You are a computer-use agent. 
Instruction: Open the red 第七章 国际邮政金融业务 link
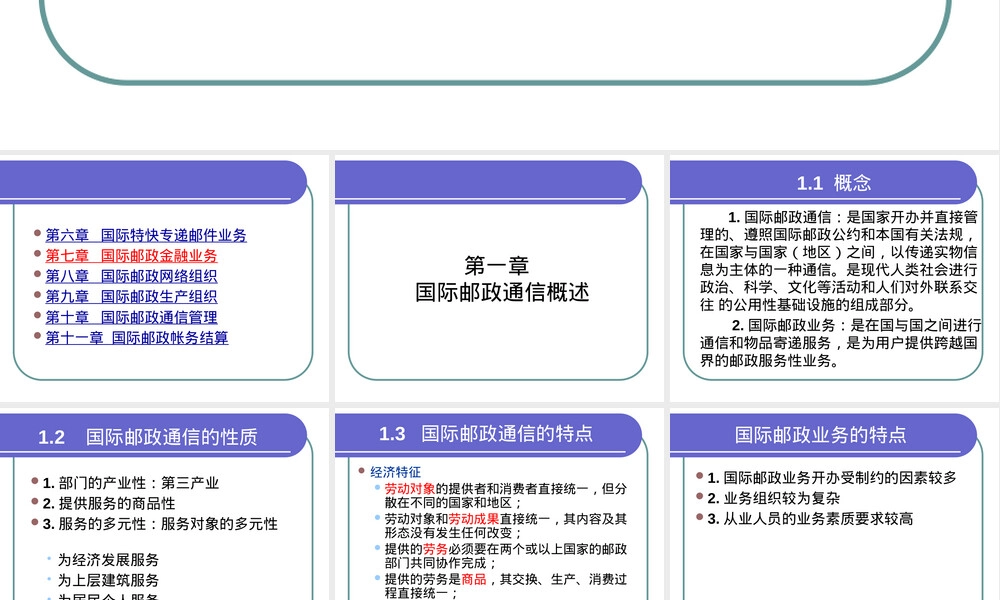pos(131,256)
